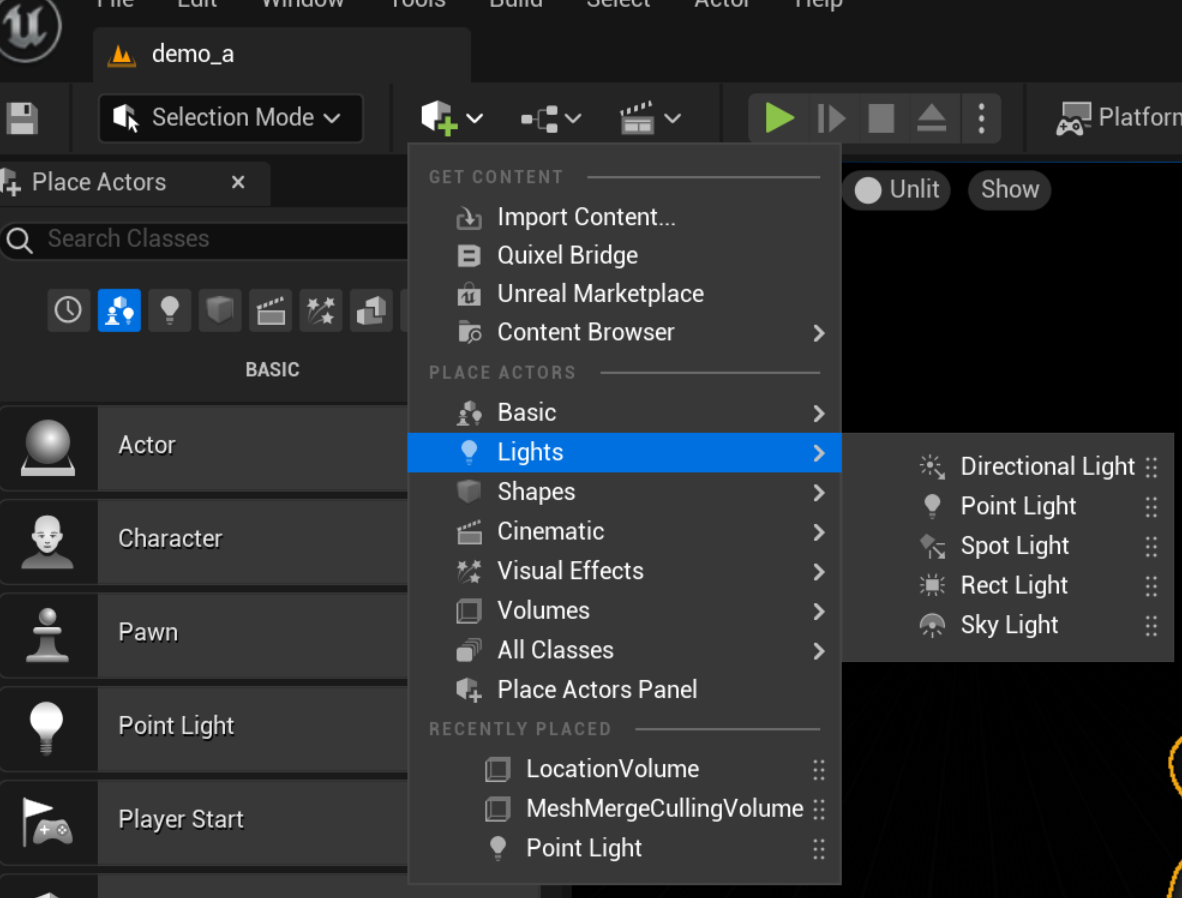Image resolution: width=1182 pixels, height=898 pixels.
Task: Open Quixel Bridge from menu
Action: 624,256
